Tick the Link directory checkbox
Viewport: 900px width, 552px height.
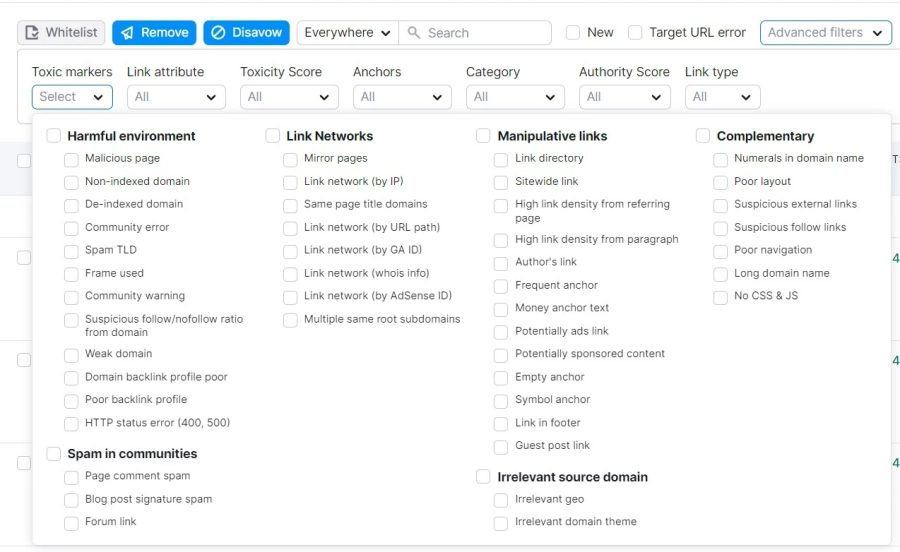(501, 160)
